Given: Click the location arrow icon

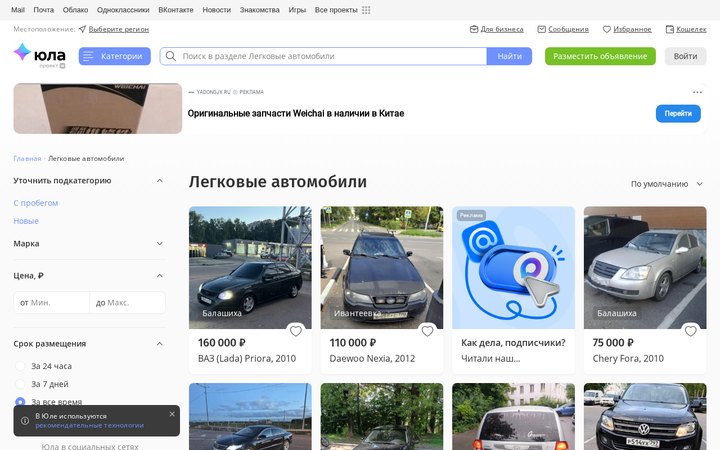Looking at the screenshot, I should (82, 29).
